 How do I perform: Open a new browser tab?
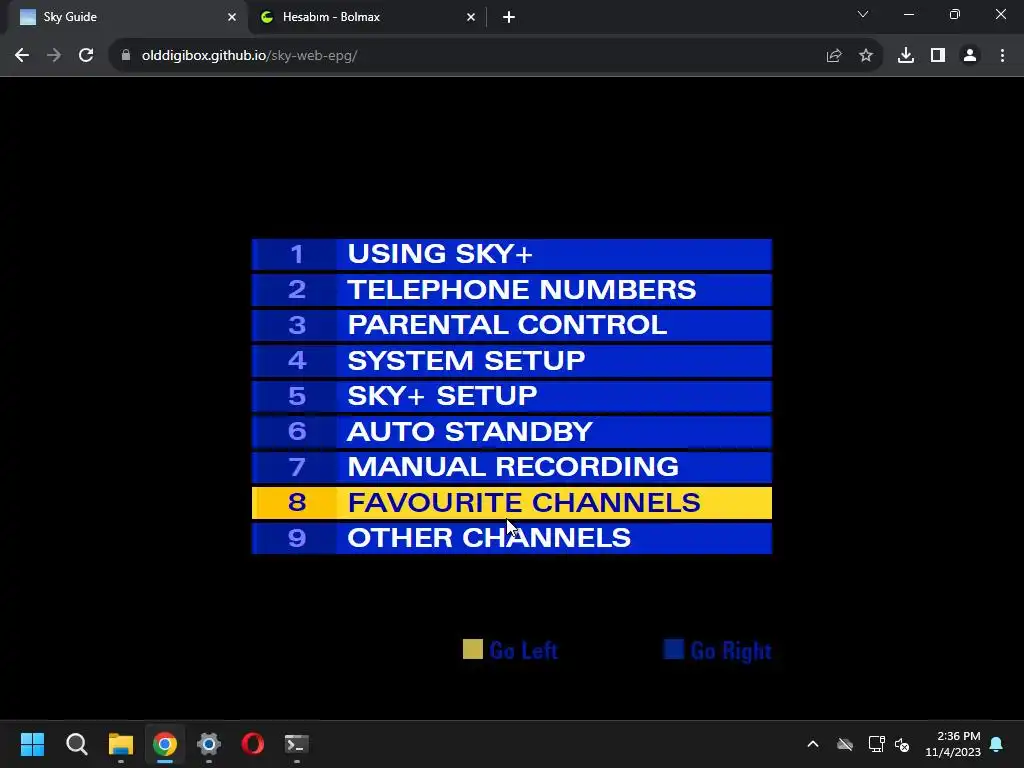tap(509, 17)
